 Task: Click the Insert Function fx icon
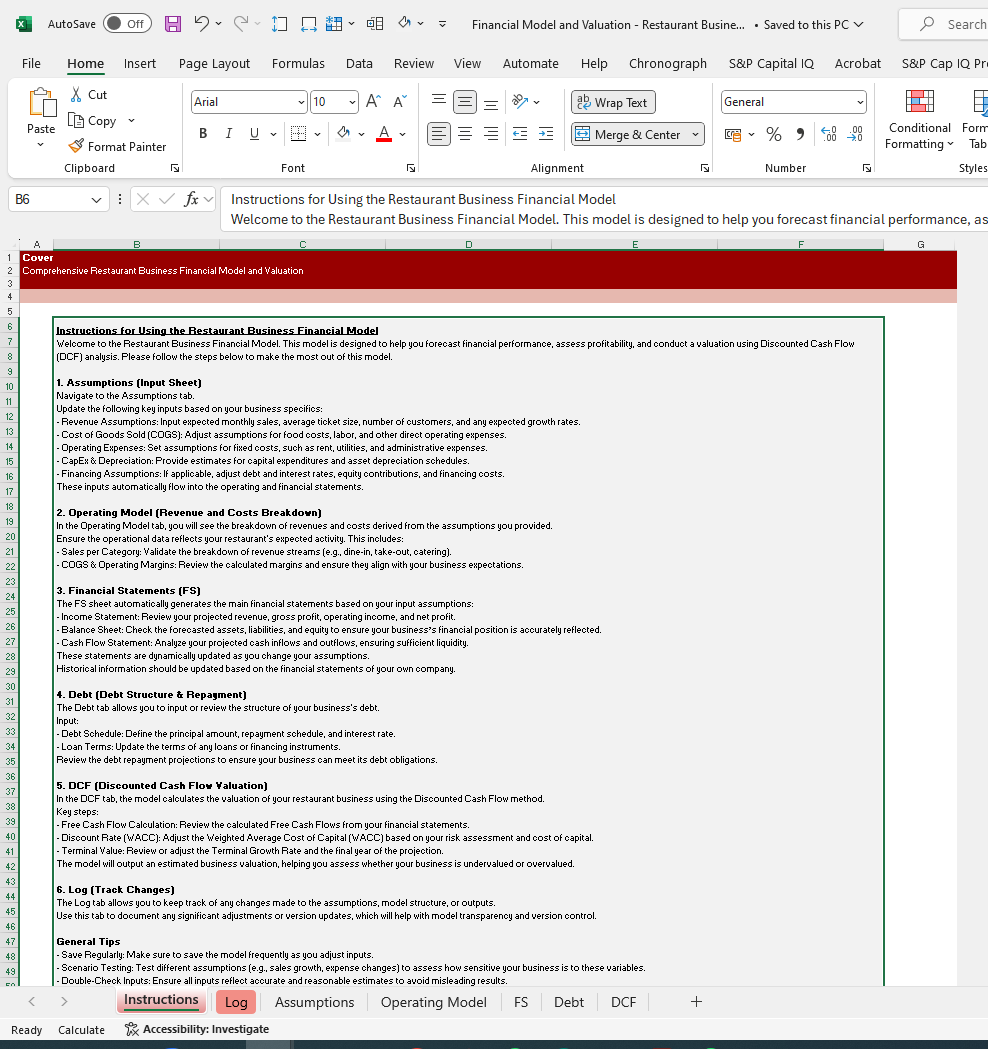(192, 199)
